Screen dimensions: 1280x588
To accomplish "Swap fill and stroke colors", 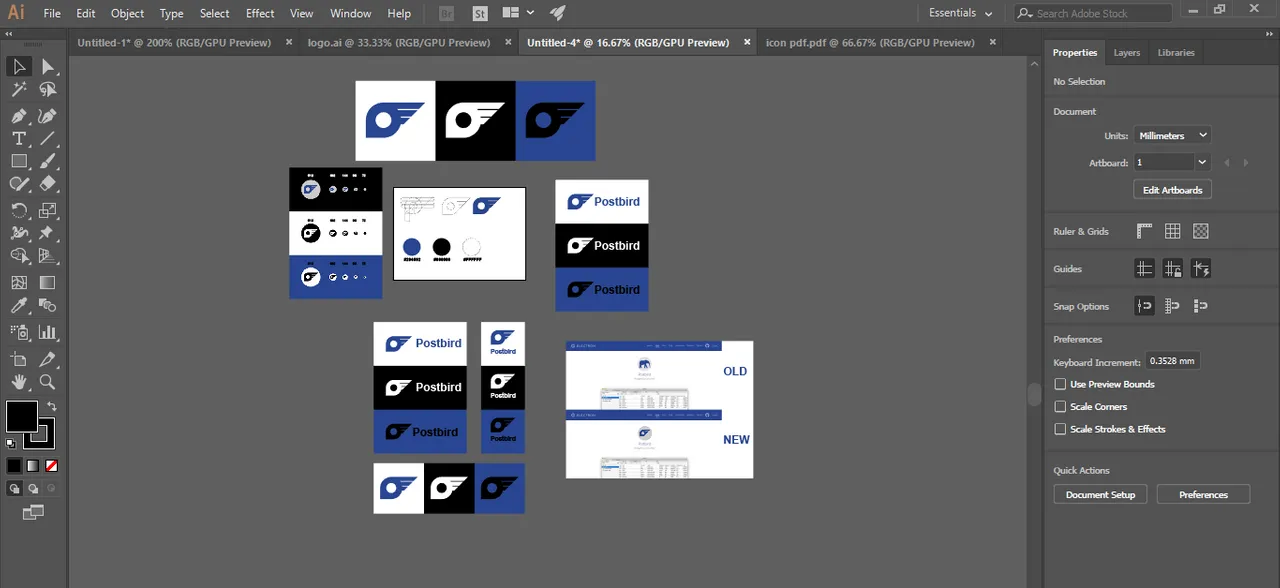I will click(x=52, y=407).
